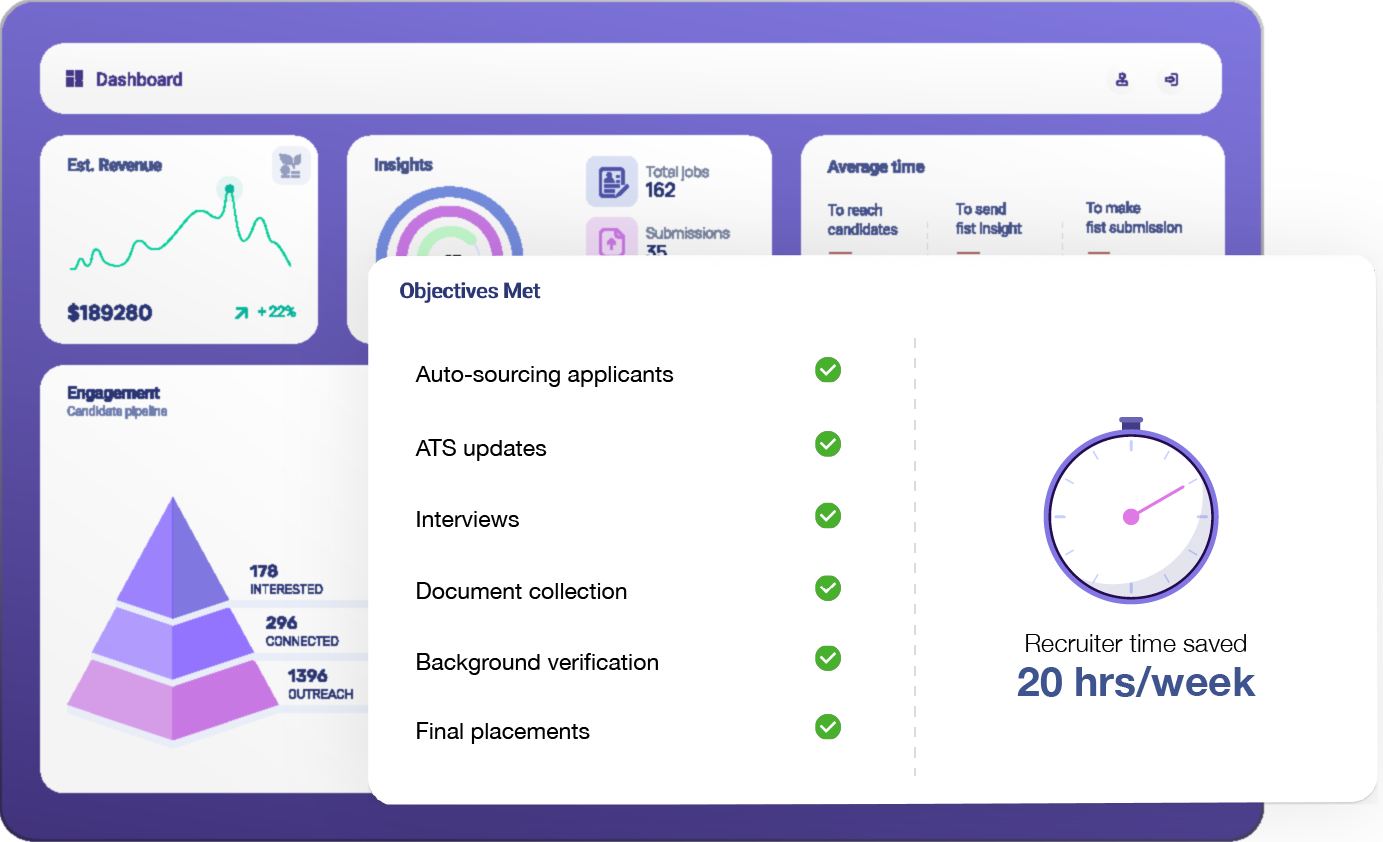Open the user profile icon

point(1121,79)
